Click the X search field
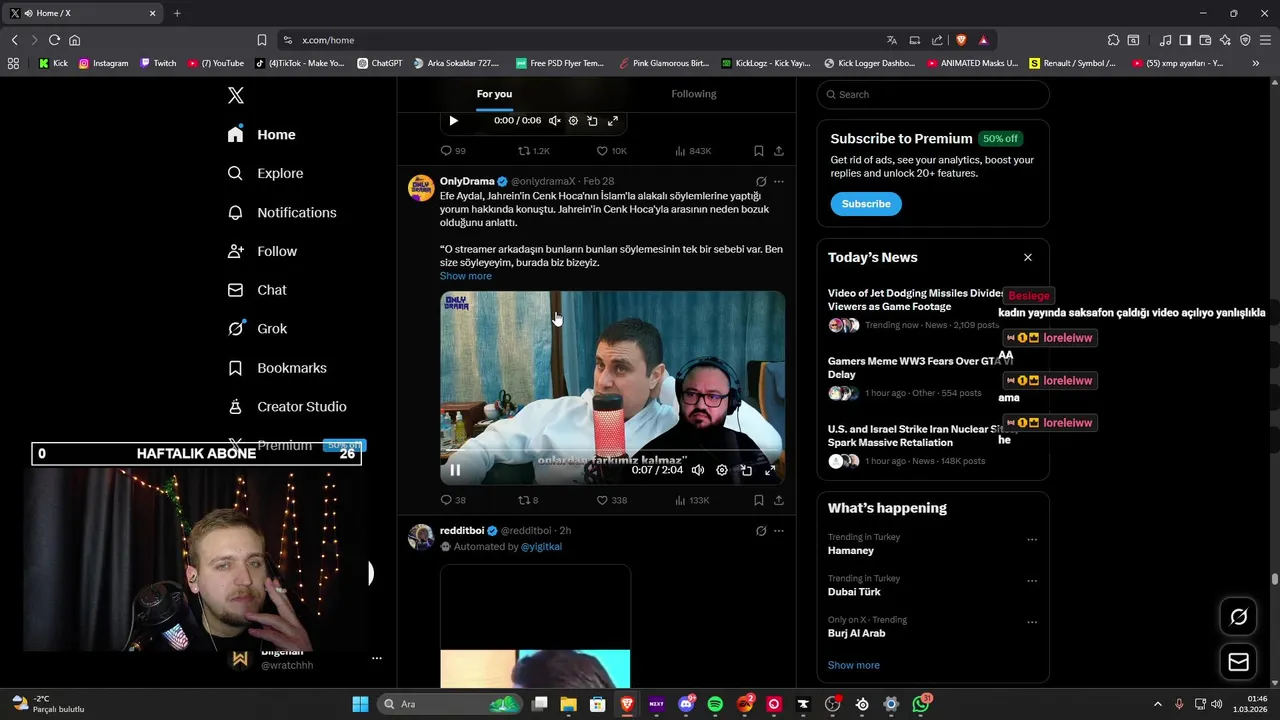 [933, 94]
